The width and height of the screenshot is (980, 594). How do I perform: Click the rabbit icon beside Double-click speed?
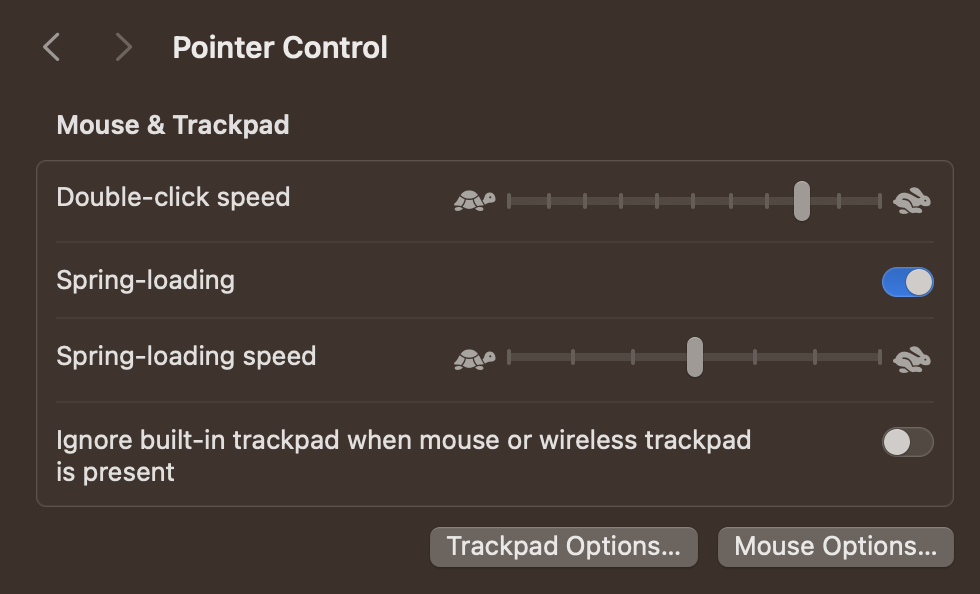point(912,201)
